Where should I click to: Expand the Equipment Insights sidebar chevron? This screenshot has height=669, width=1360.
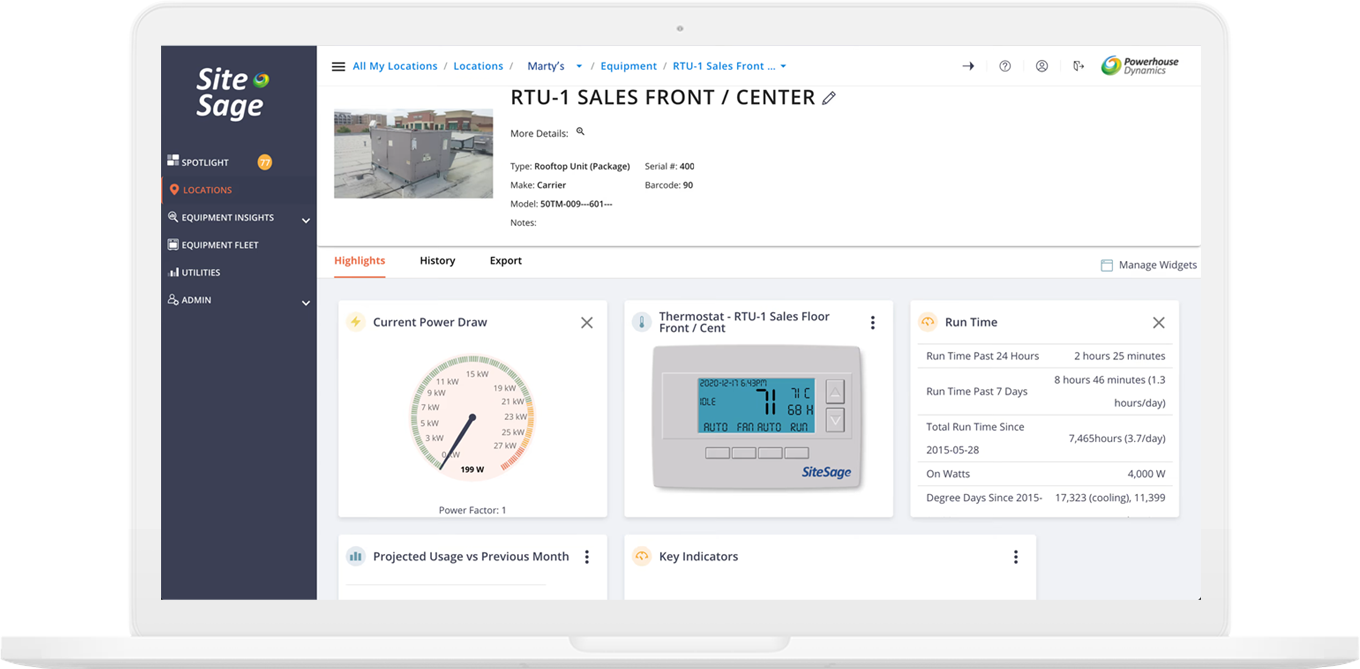coord(306,220)
